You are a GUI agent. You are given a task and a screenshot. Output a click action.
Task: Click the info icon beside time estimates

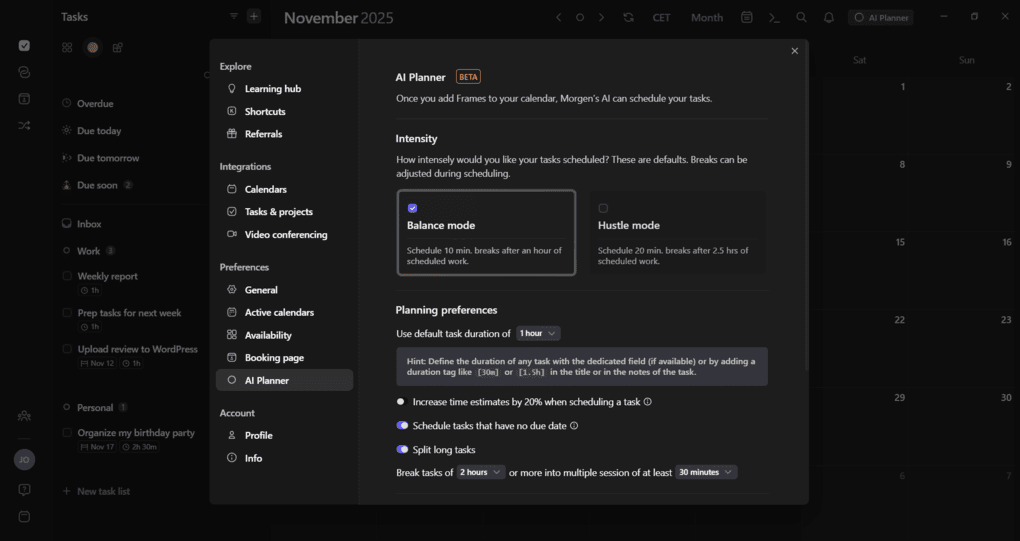point(648,402)
